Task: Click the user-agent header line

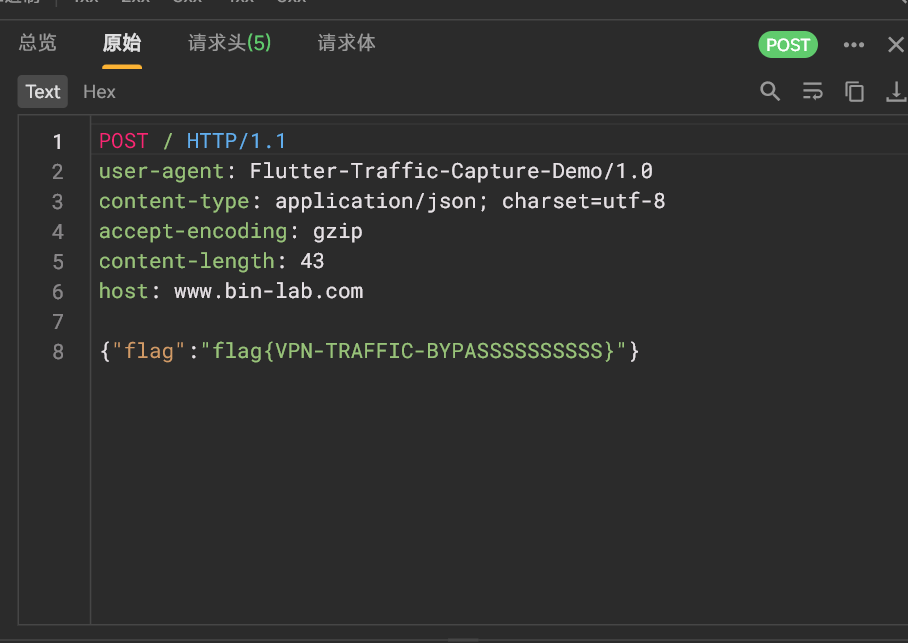Action: point(375,172)
